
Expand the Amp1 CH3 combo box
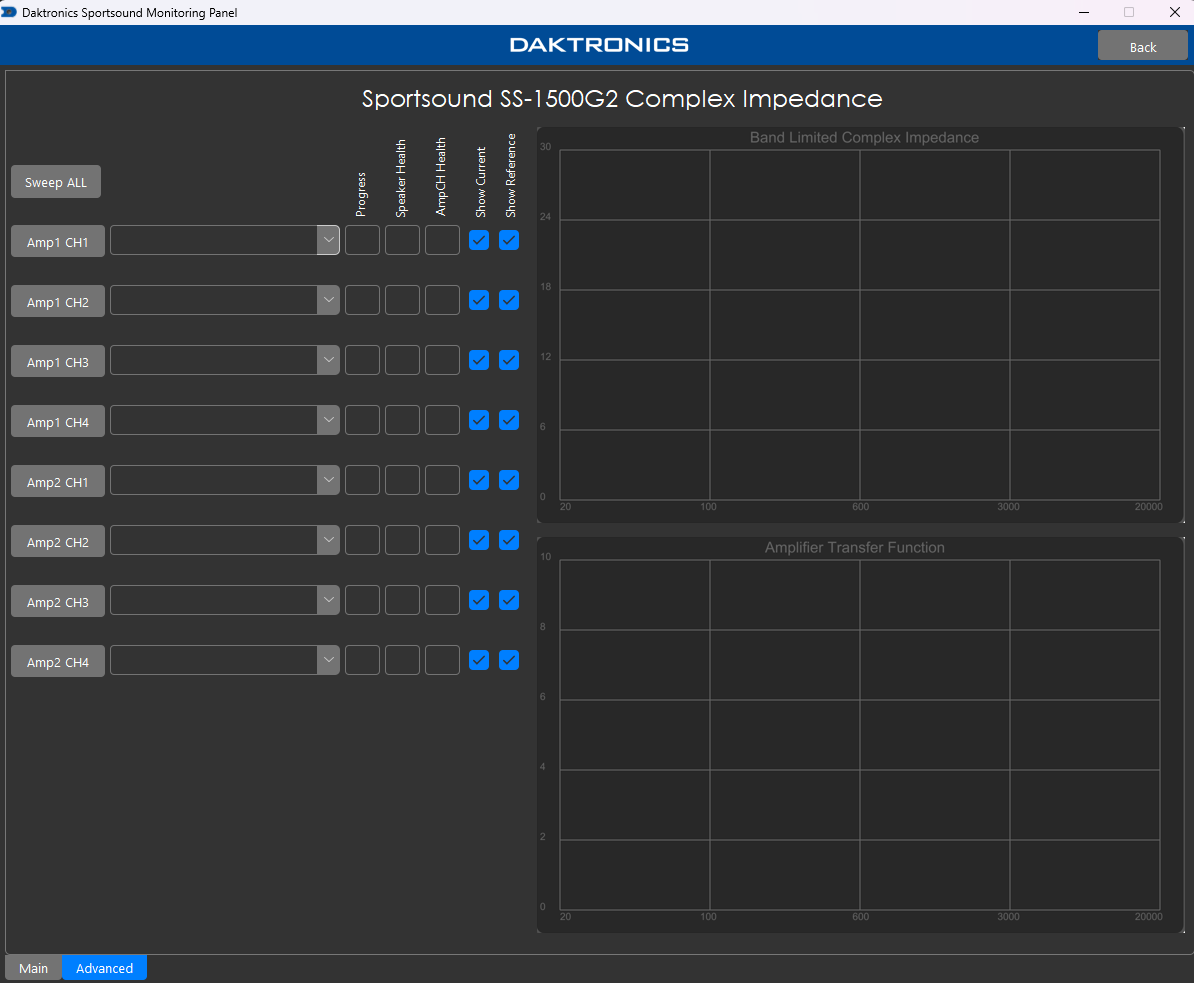(x=328, y=360)
